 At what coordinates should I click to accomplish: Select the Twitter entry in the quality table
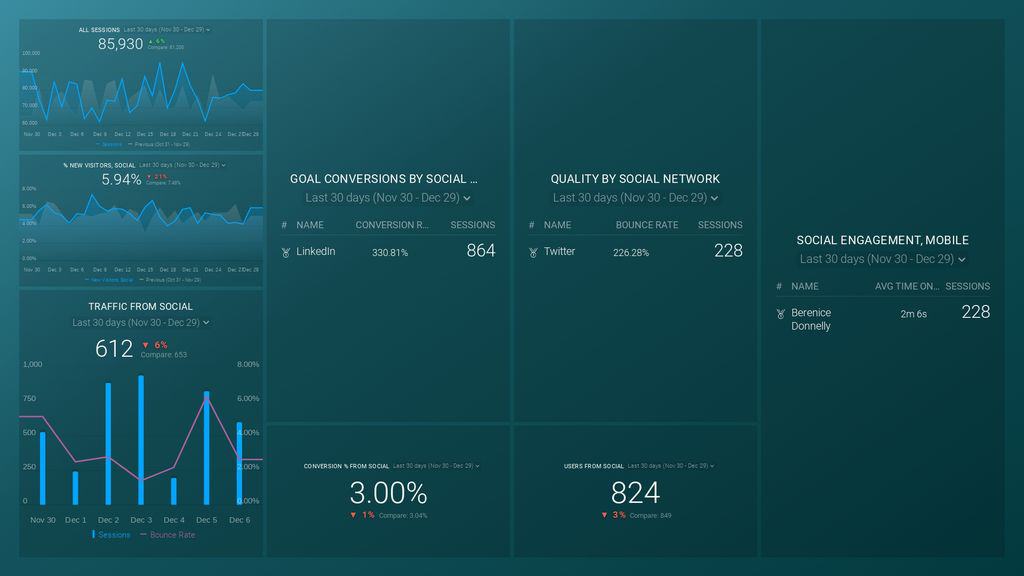point(562,252)
